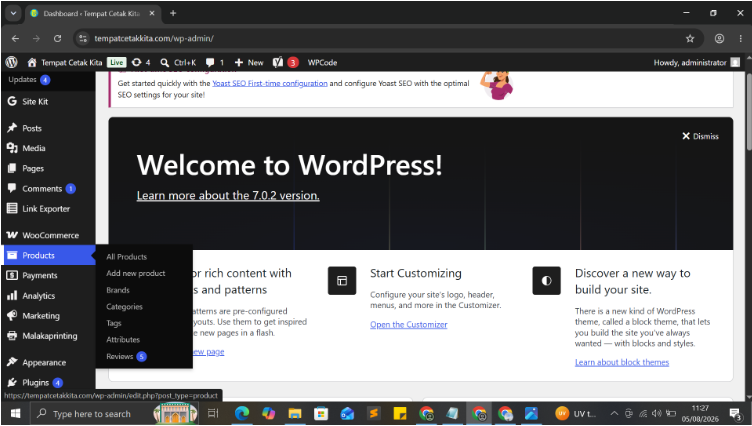
Task: Open the comments bubble in admin bar
Action: [x=214, y=62]
